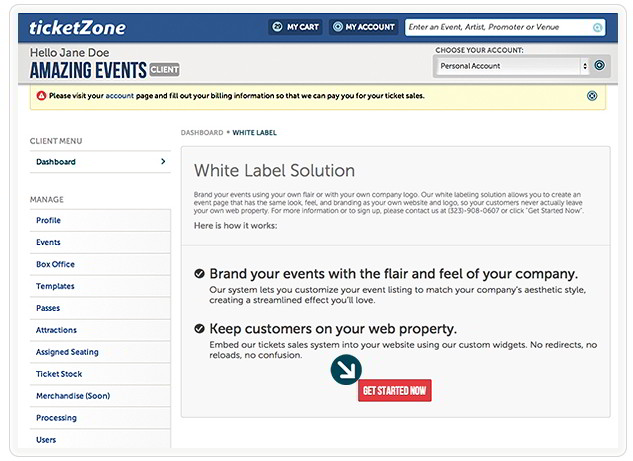633x461 pixels.
Task: Open My Account from the header
Action: 363,27
